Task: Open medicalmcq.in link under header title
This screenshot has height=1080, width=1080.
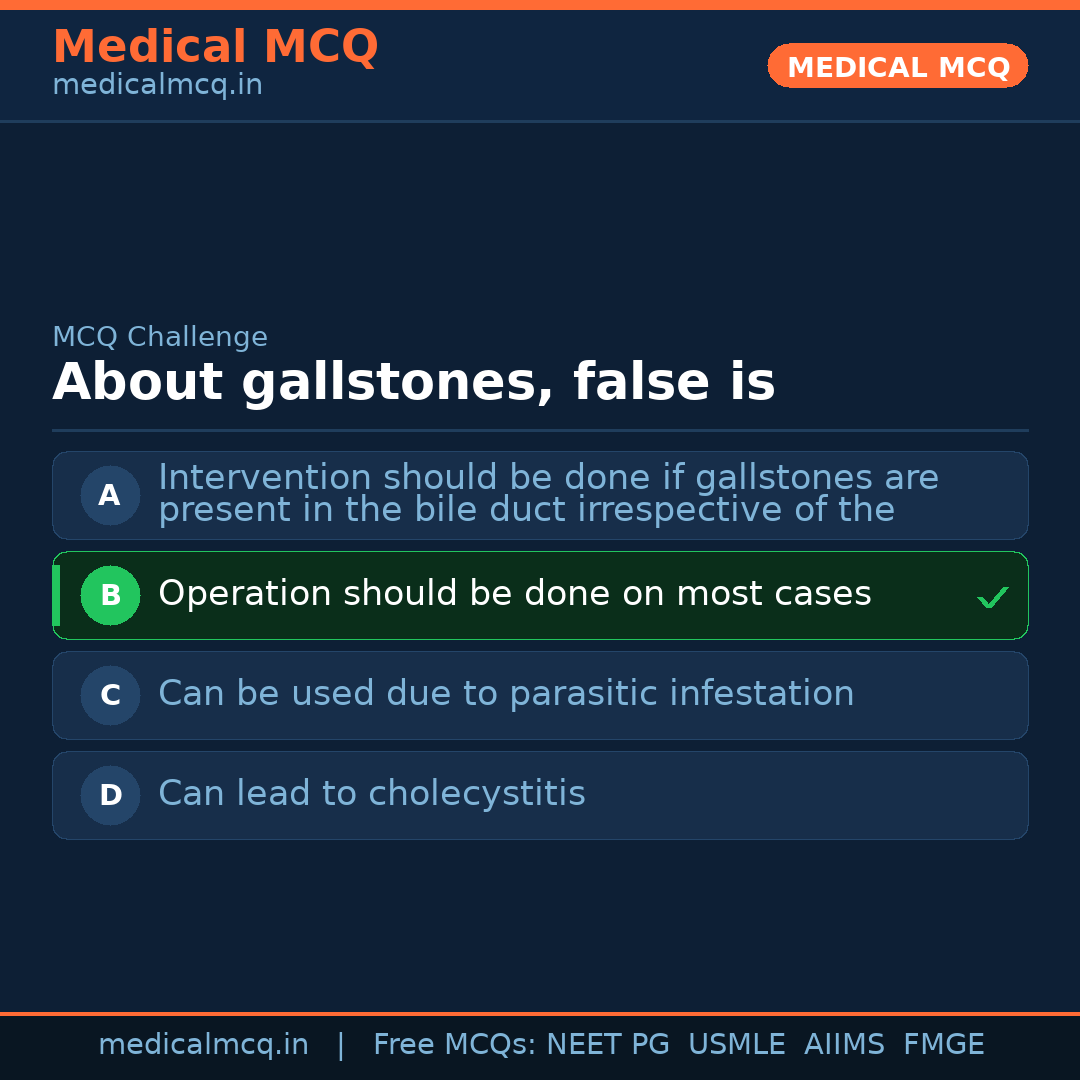Action: coord(157,85)
